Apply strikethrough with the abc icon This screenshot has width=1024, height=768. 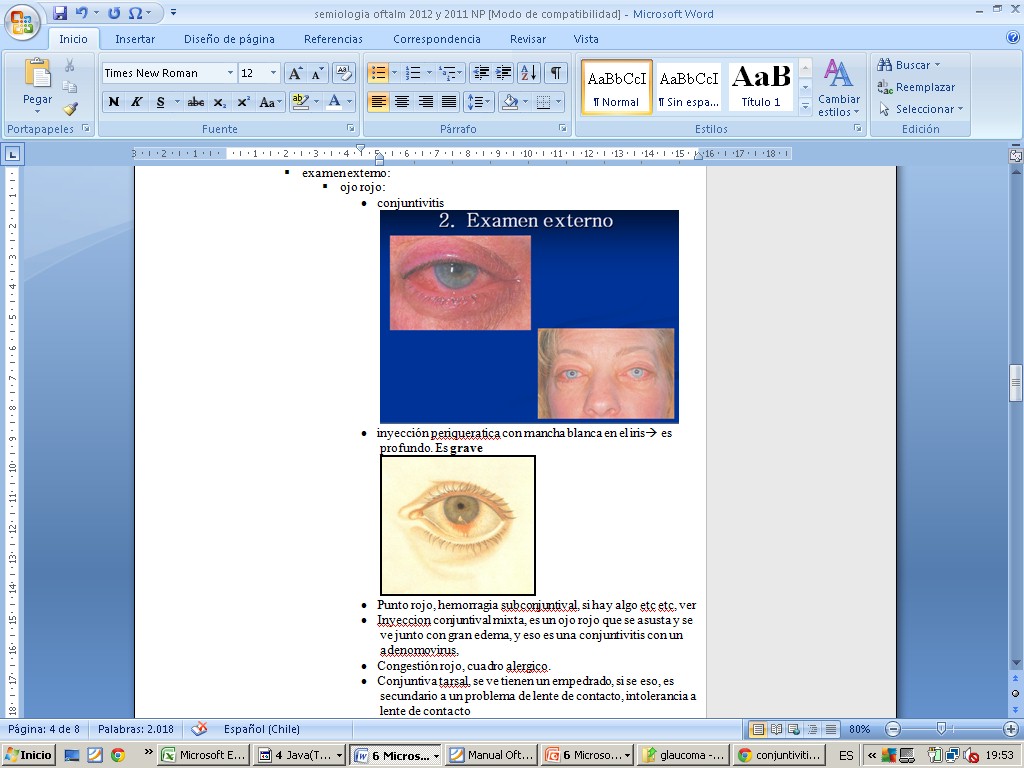point(196,102)
